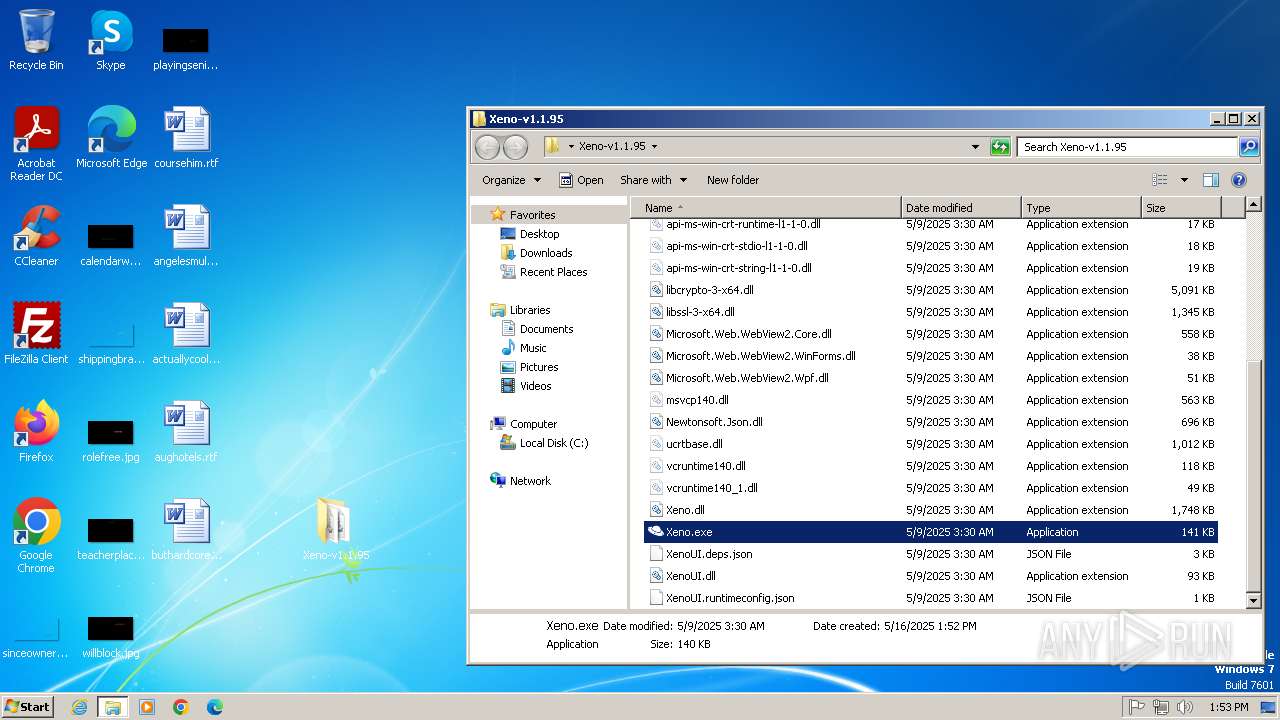Select the angelesmul... document on desktop
The width and height of the screenshot is (1280, 720).
(186, 236)
